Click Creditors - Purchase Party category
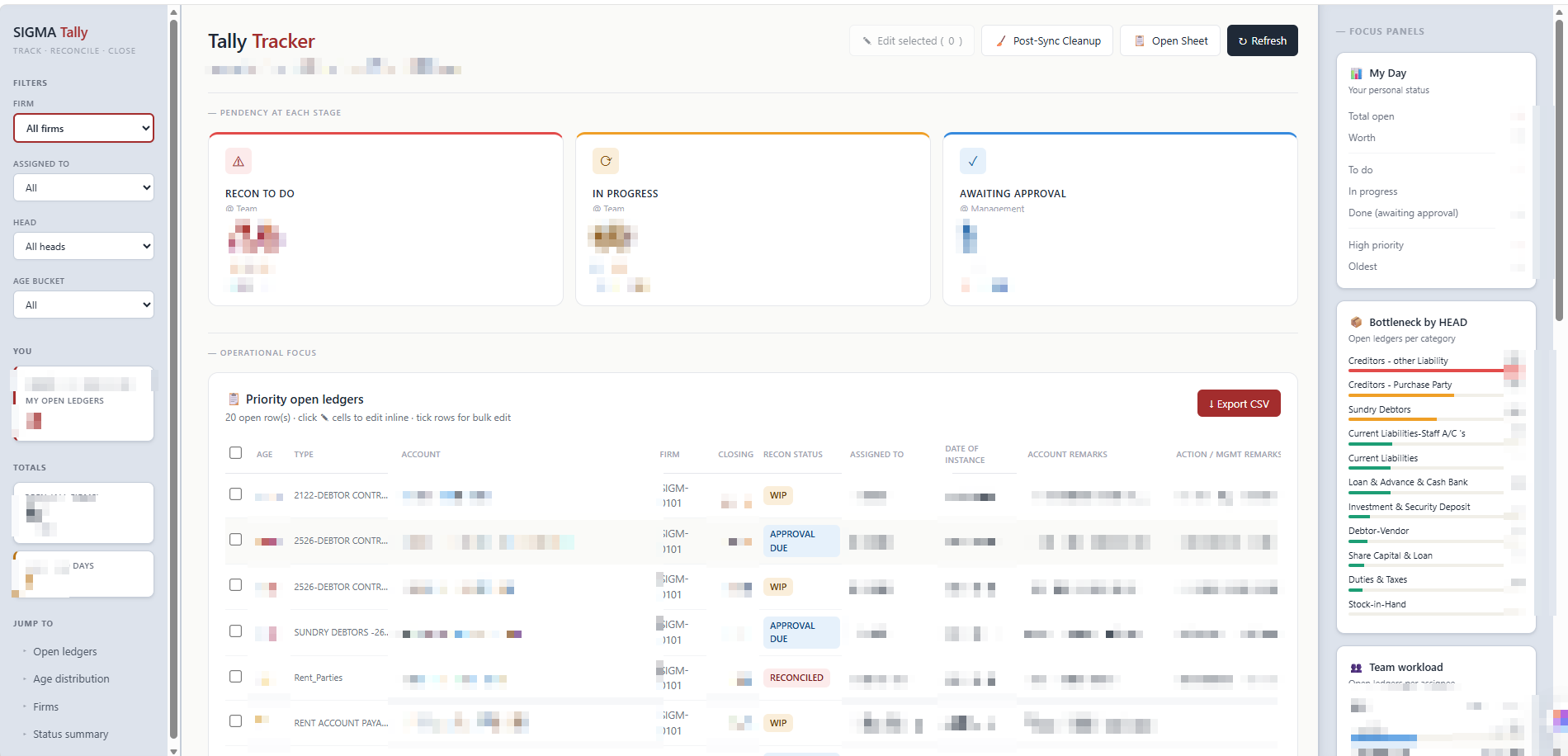Viewport: 1568px width, 756px height. 1400,385
